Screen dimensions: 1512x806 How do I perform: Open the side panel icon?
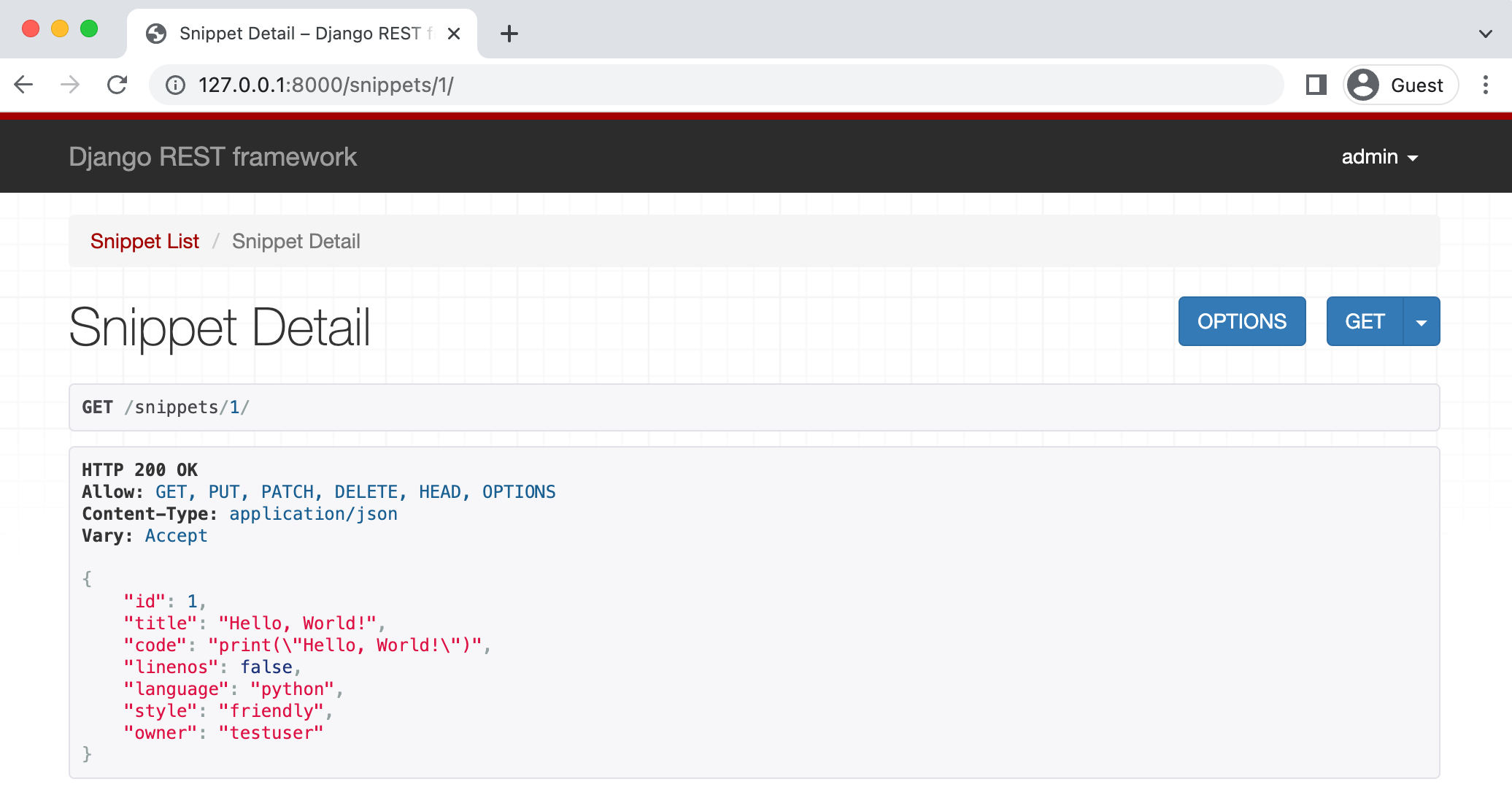point(1316,85)
